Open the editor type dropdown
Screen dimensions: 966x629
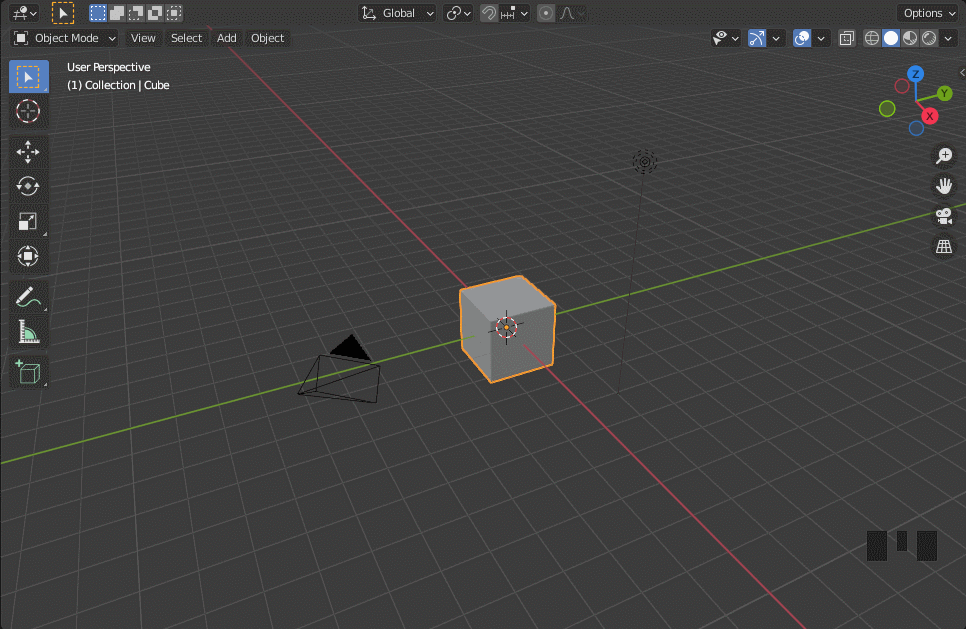click(x=25, y=13)
